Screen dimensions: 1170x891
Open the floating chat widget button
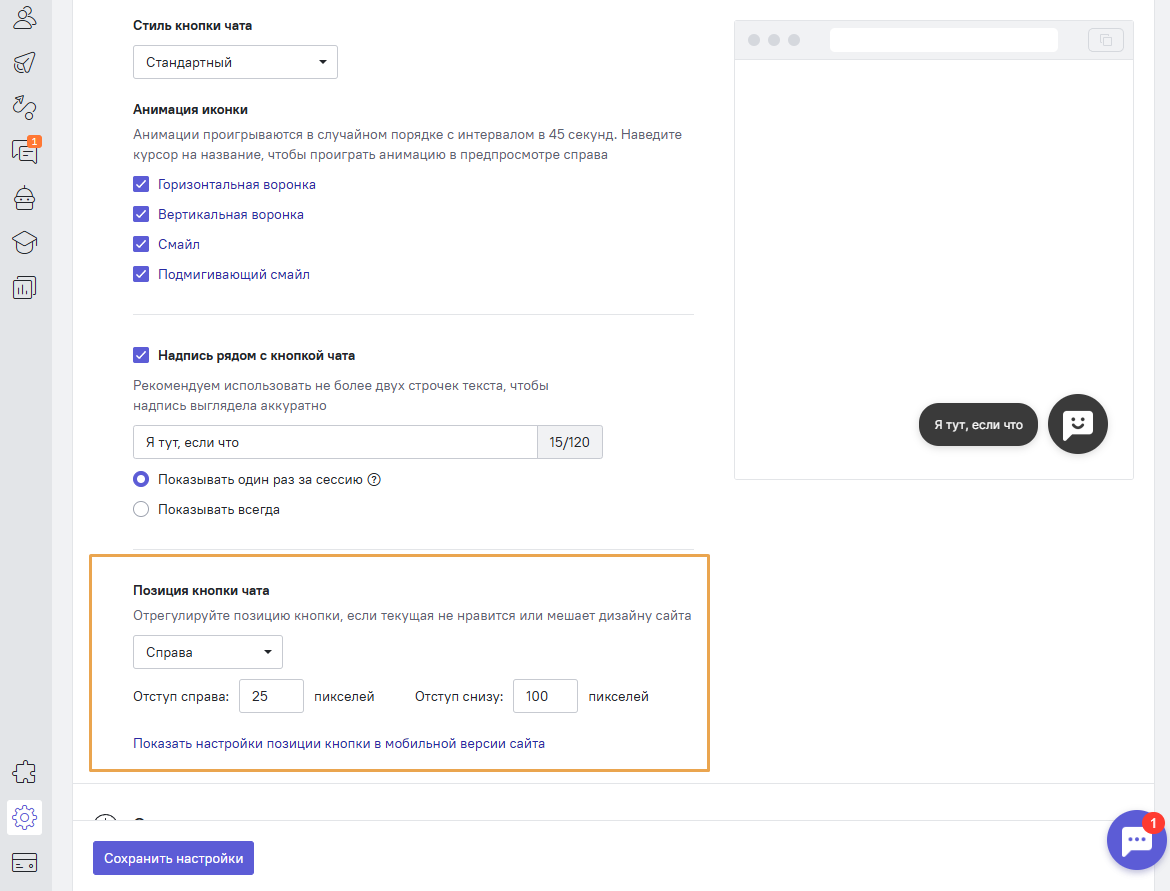(x=1137, y=840)
